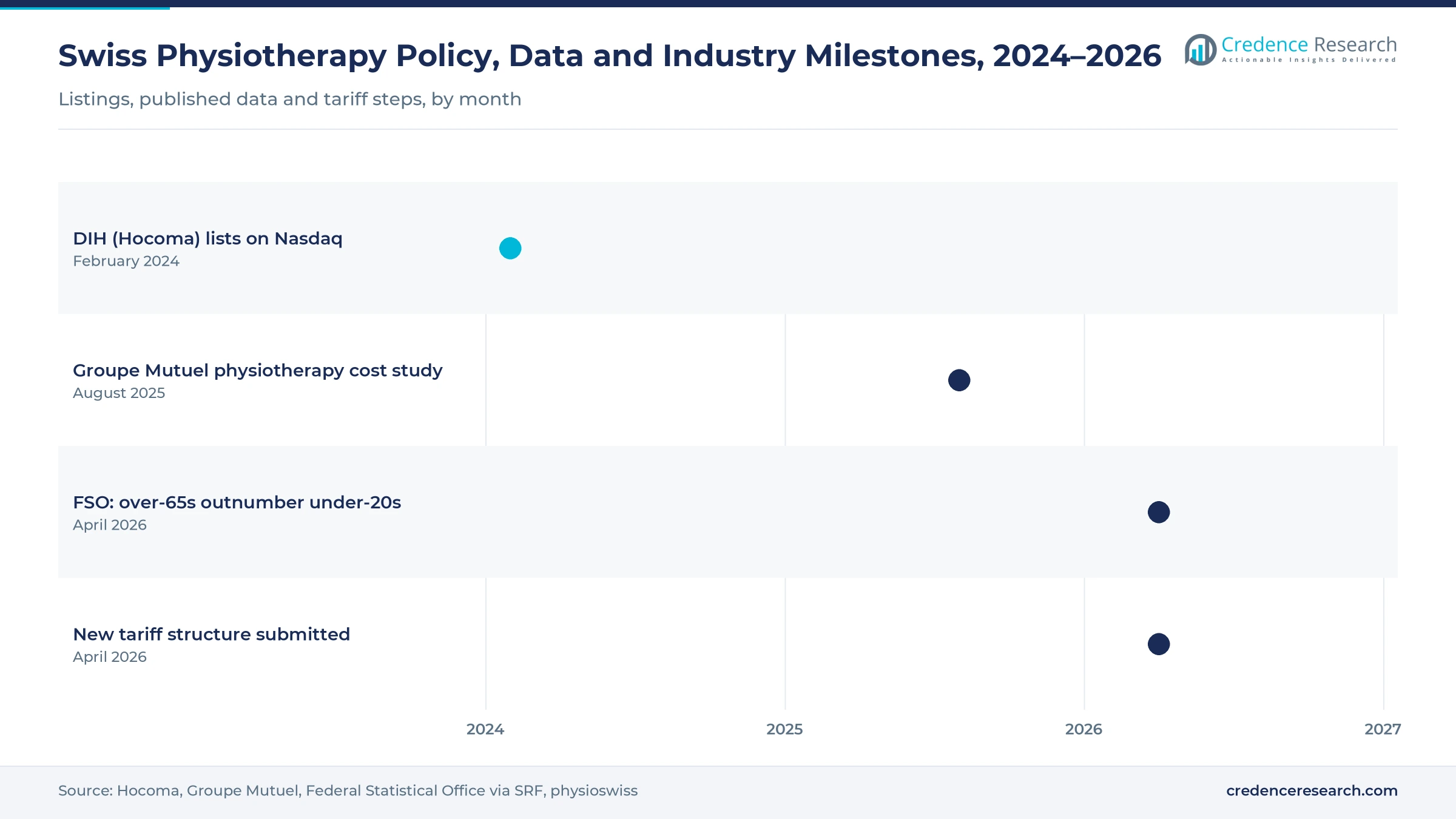Click the 'August 2025' date text
The image size is (1456, 819).
point(119,393)
